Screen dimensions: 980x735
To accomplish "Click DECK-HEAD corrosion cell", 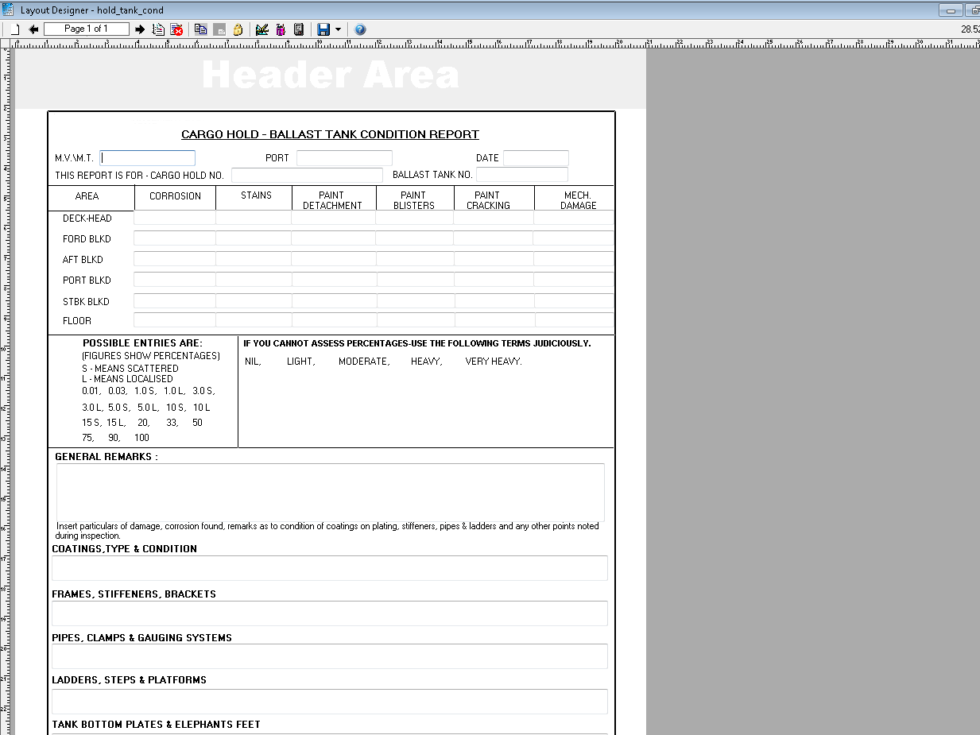I will (174, 218).
